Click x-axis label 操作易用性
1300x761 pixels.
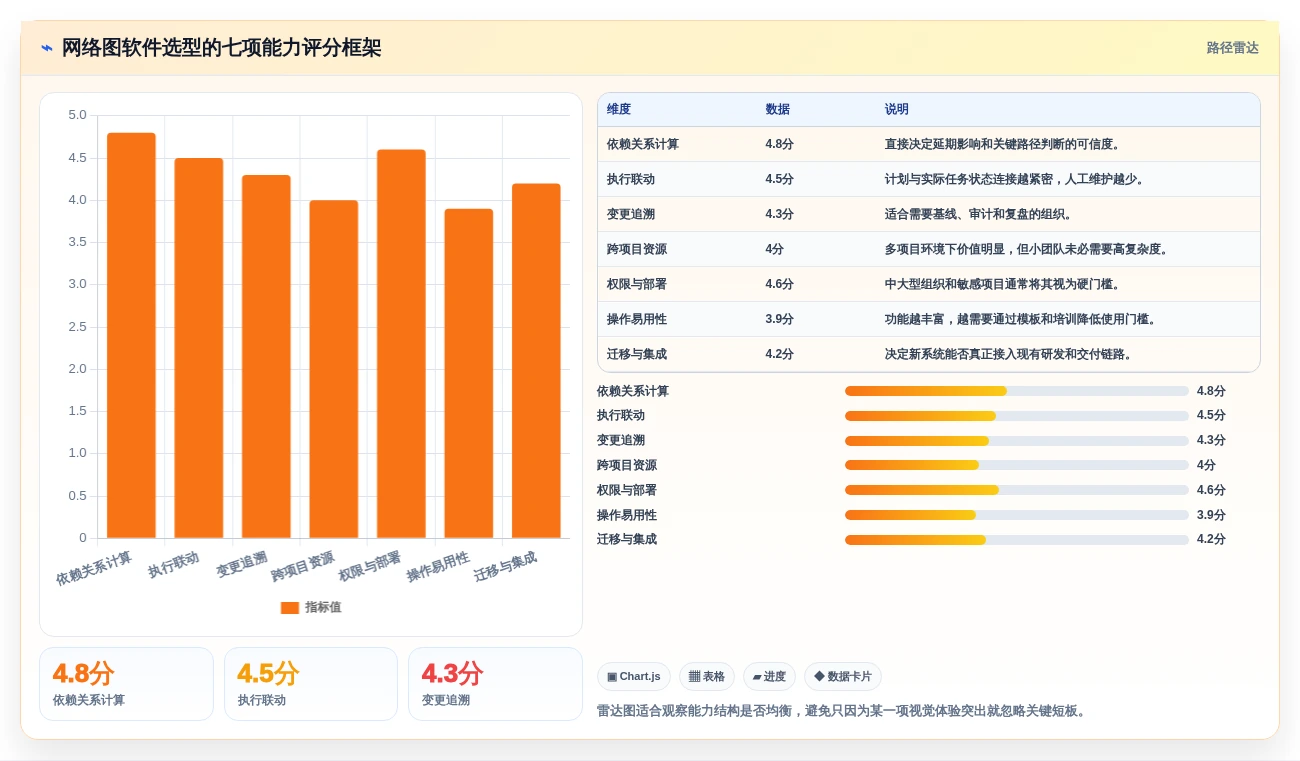[x=437, y=567]
